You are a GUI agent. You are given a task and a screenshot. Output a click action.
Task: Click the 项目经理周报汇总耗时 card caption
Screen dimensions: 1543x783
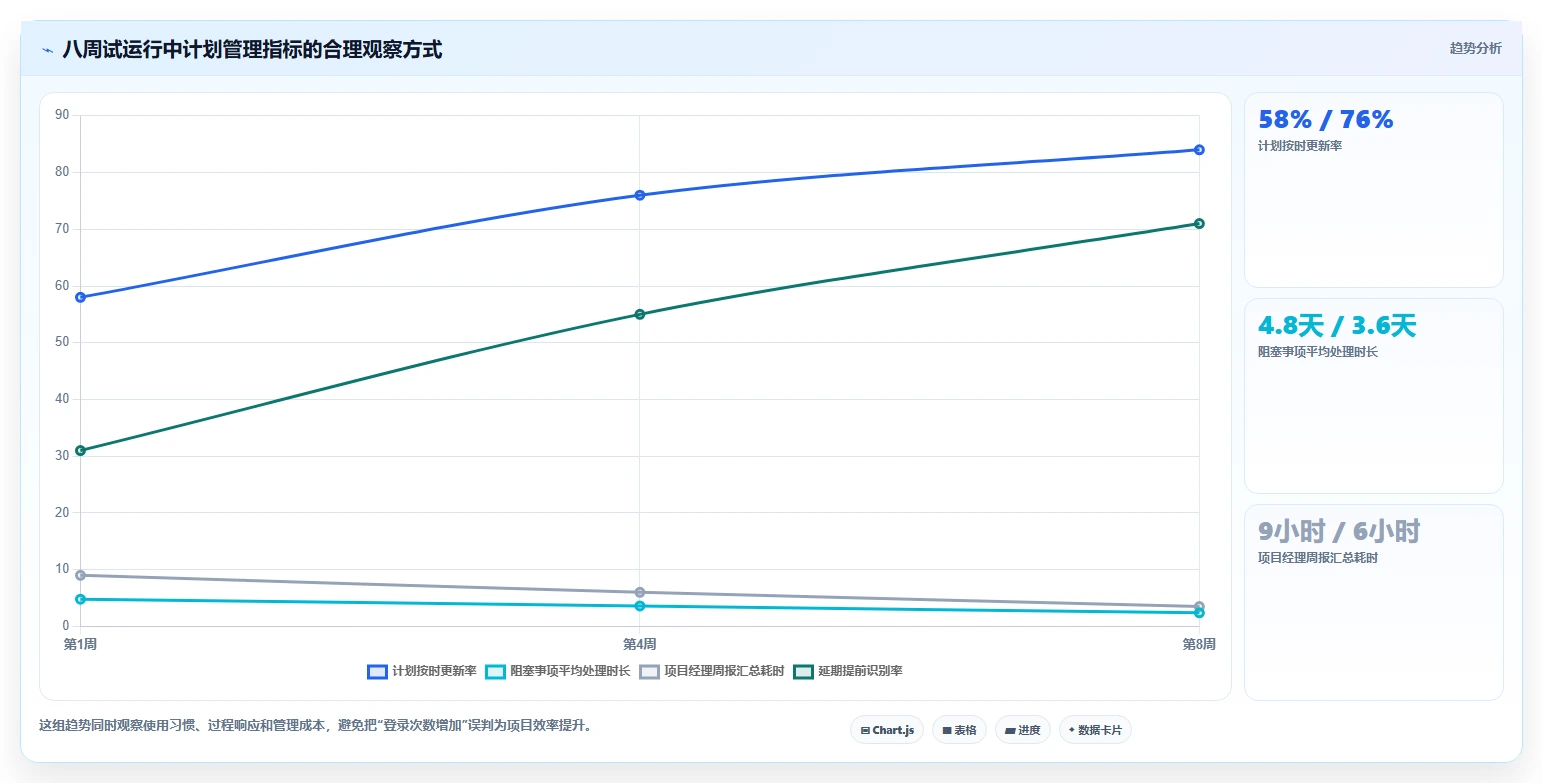1318,558
